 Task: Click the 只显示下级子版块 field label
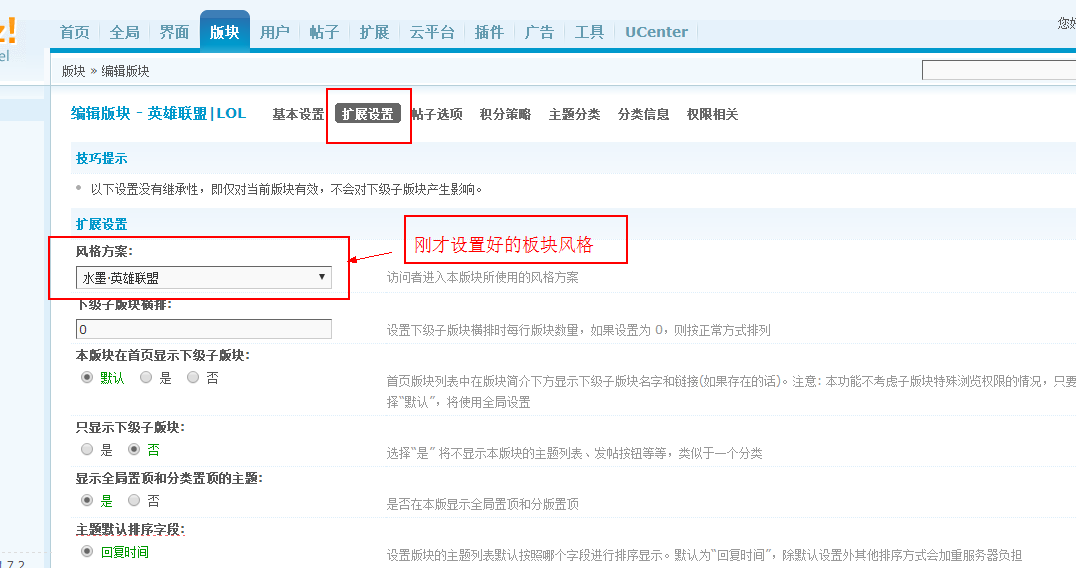click(130, 427)
